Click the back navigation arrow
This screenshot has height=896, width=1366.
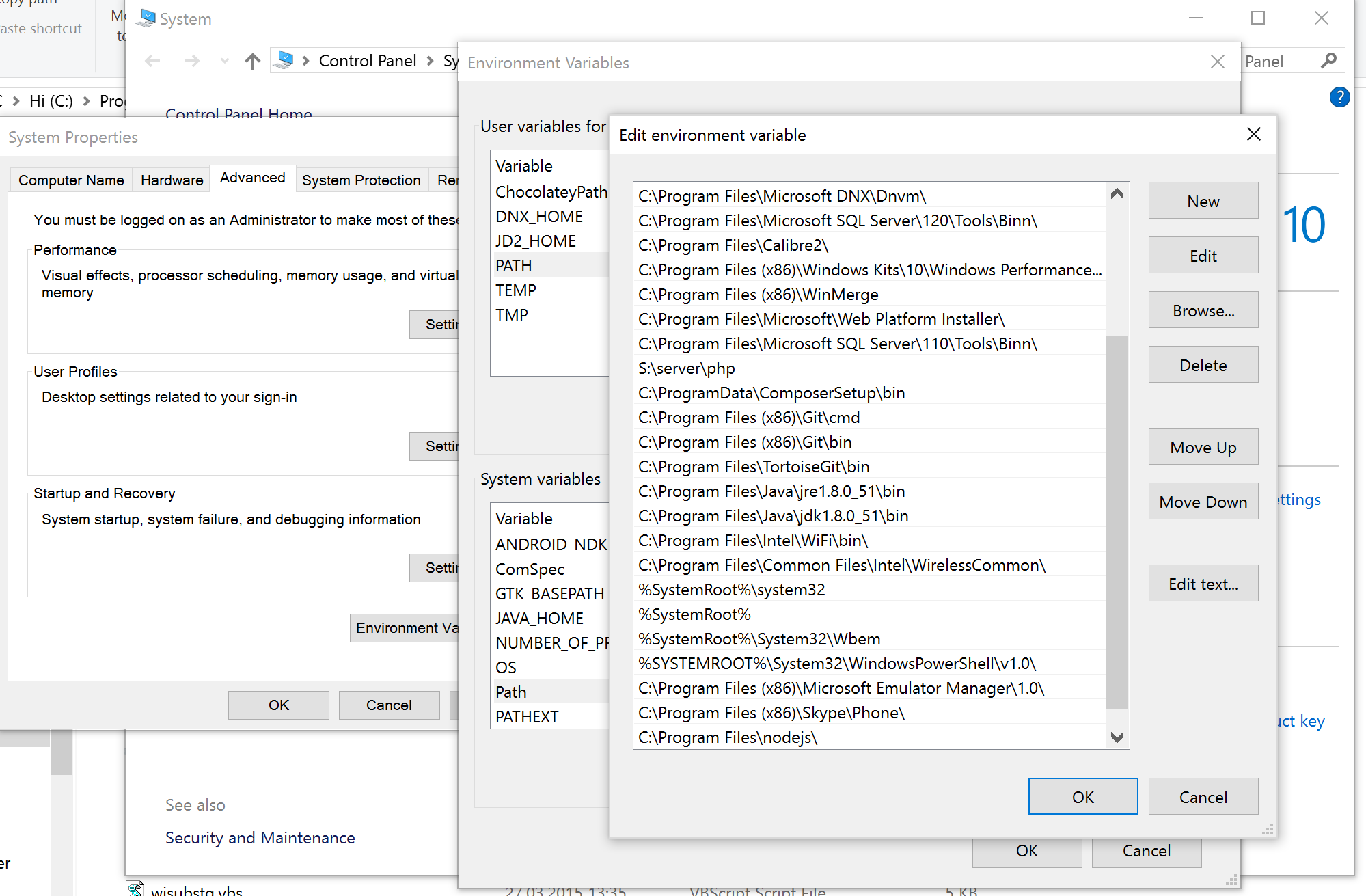coord(152,61)
